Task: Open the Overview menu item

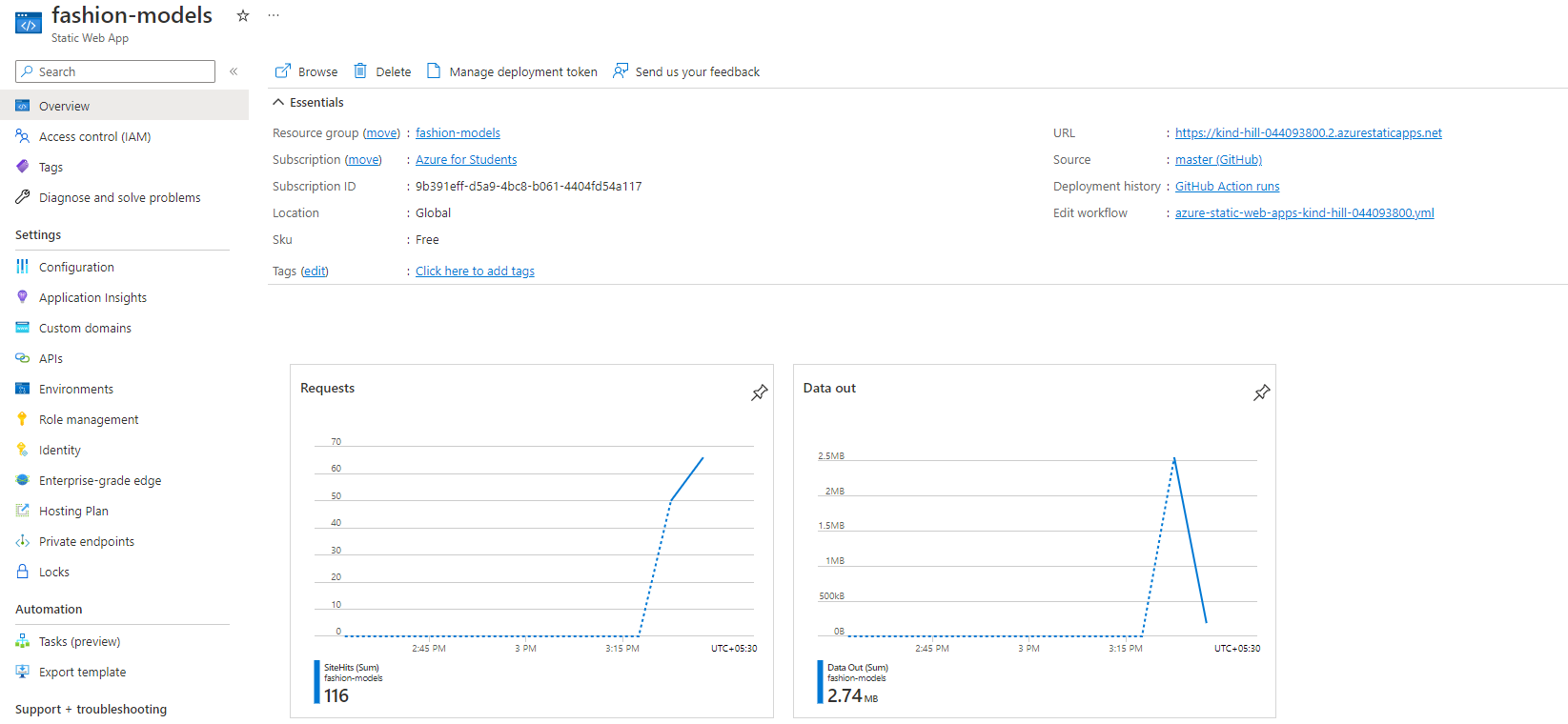Action: click(124, 106)
